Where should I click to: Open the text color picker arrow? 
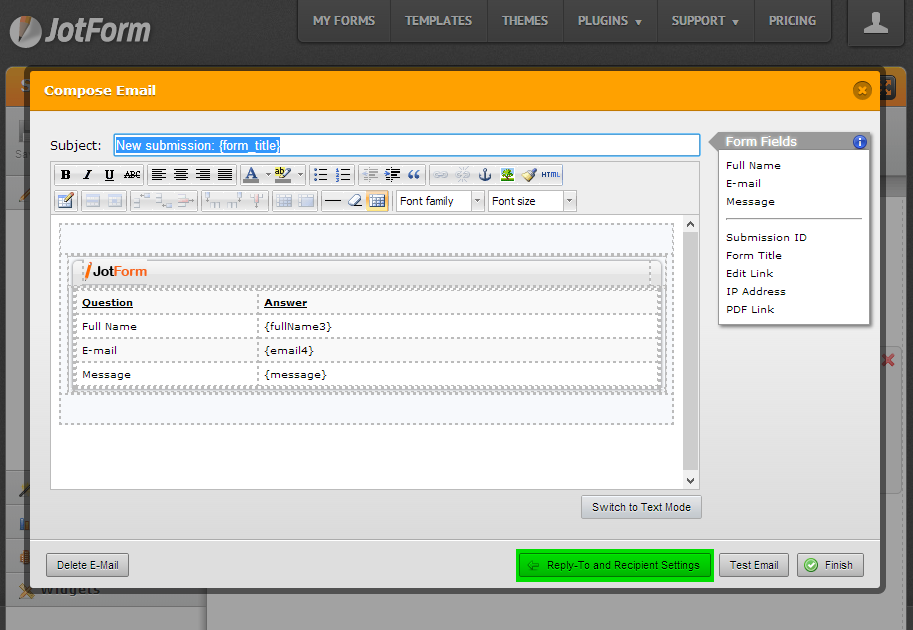pyautogui.click(x=267, y=175)
